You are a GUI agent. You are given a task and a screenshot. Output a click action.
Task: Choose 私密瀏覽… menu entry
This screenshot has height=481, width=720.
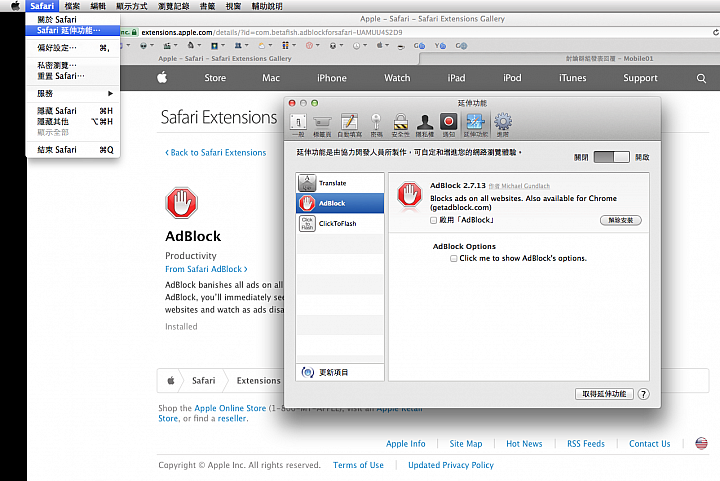click(73, 65)
